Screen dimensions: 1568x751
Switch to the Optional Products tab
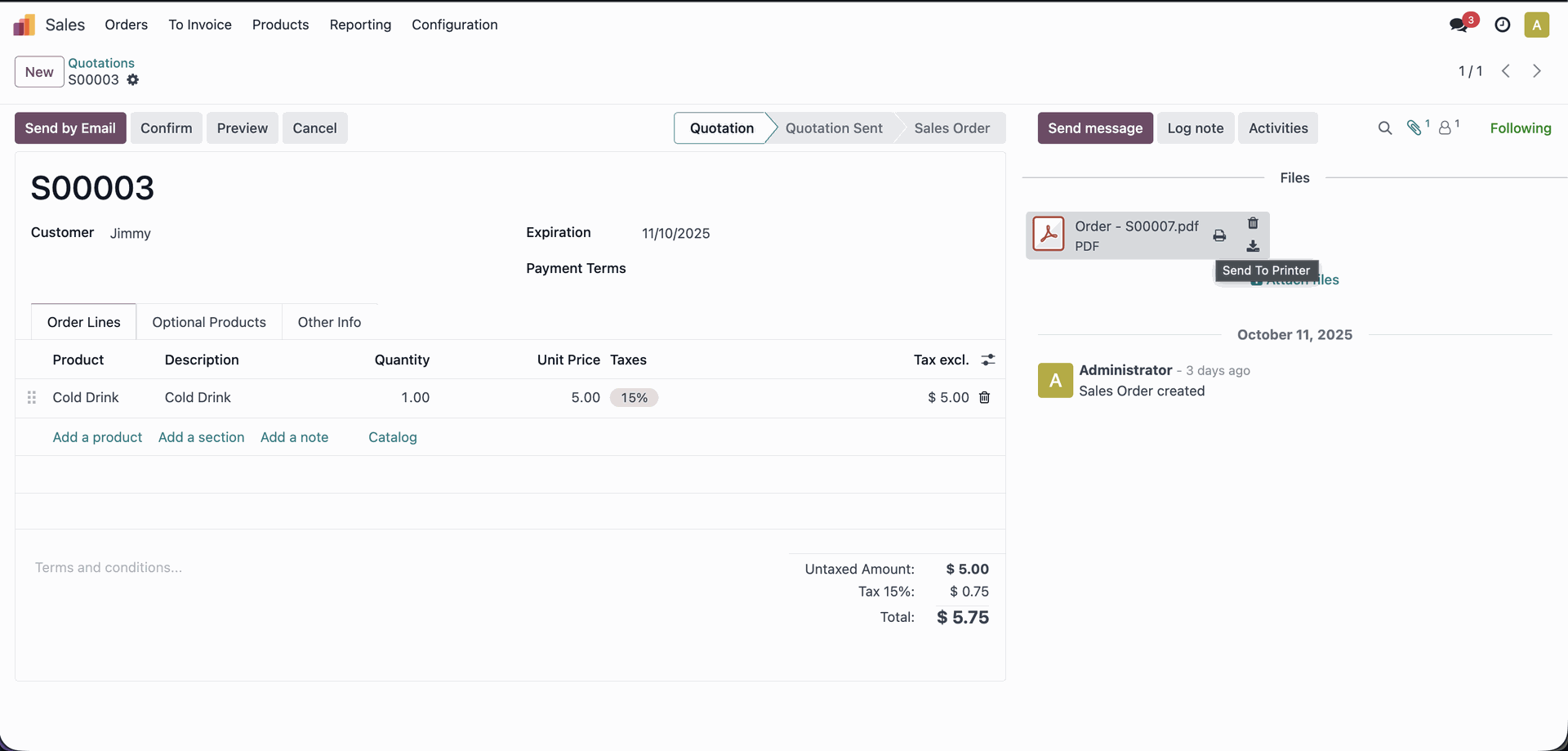(x=209, y=322)
